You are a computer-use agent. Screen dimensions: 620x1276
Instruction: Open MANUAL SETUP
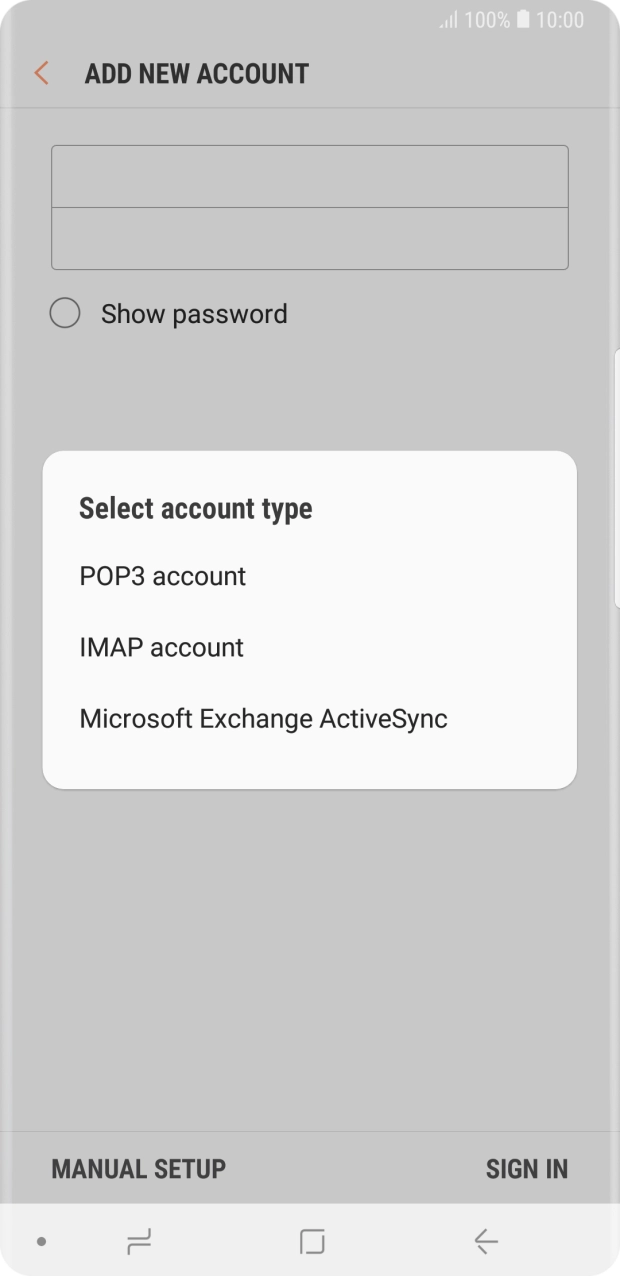138,1168
